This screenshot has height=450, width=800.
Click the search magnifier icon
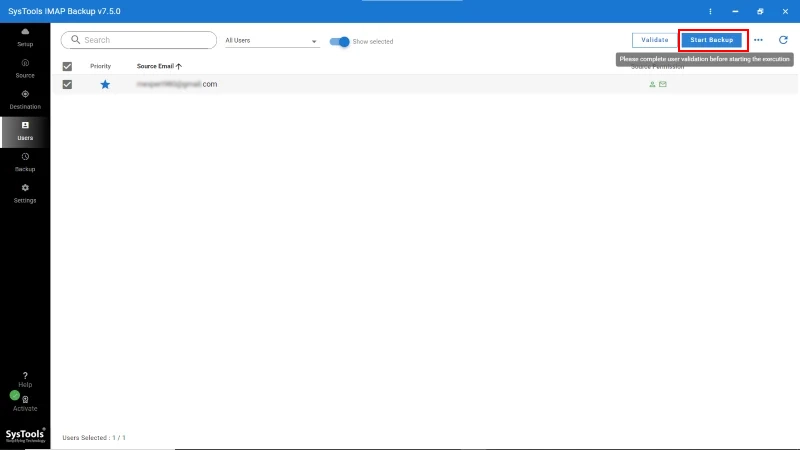pos(76,40)
